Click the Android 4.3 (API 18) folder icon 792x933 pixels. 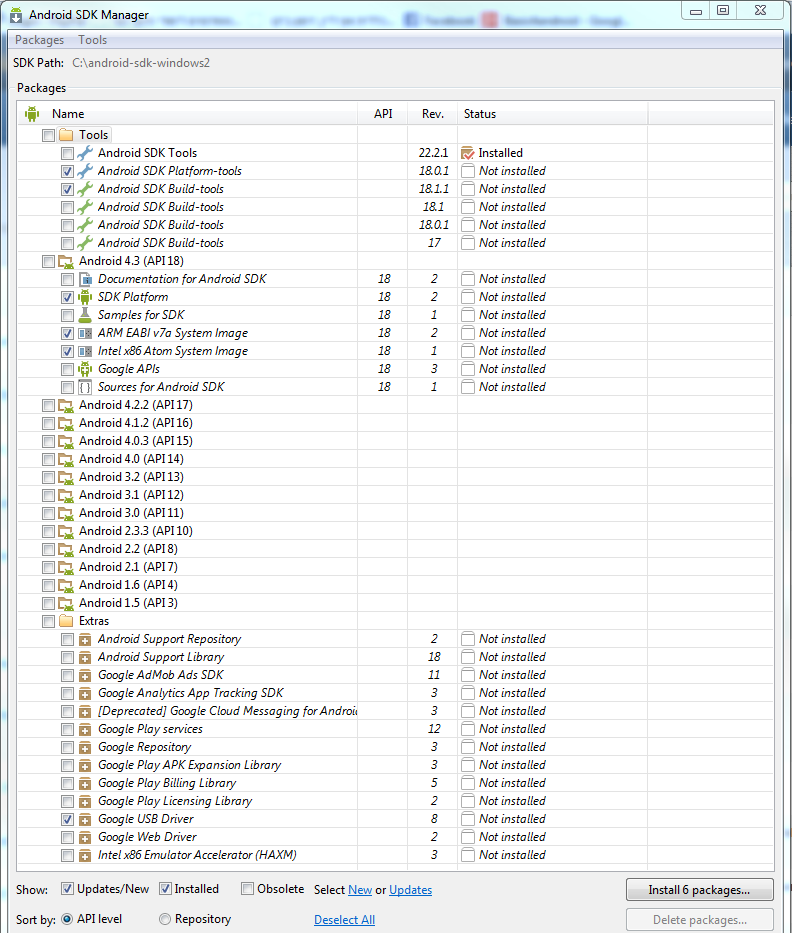[x=66, y=261]
